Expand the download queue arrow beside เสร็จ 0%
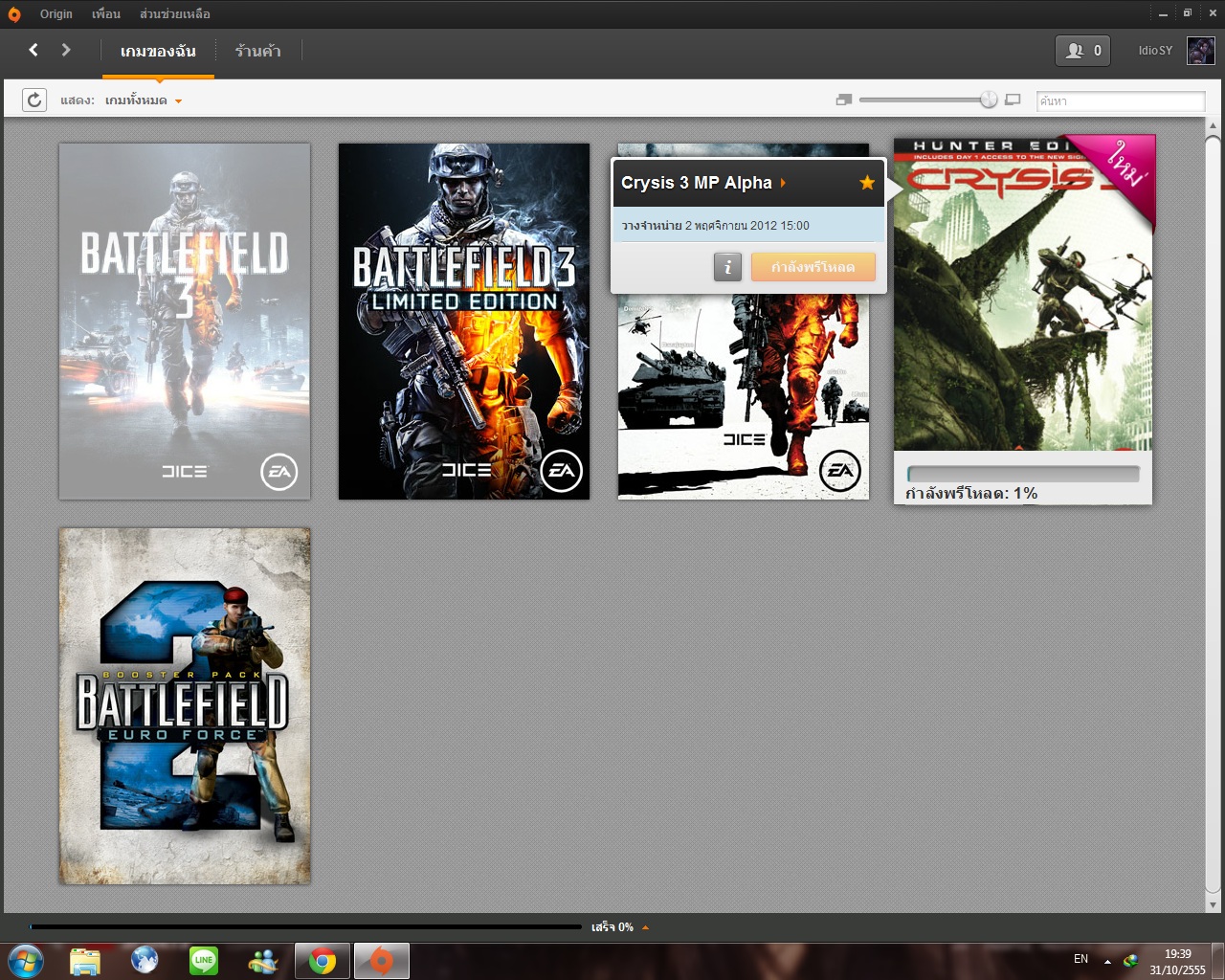The width and height of the screenshot is (1225, 980). pos(645,927)
